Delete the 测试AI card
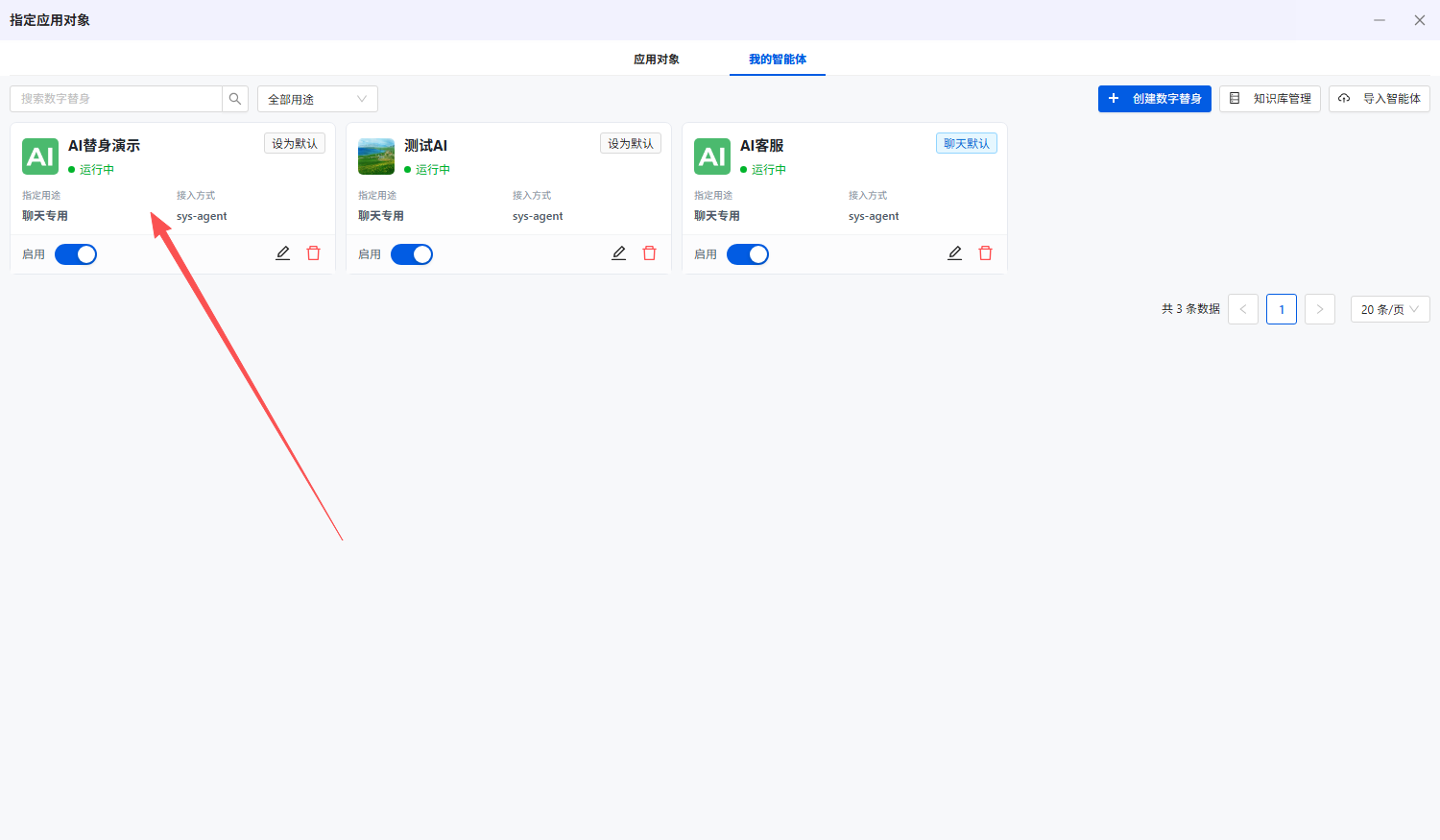This screenshot has width=1440, height=840. pyautogui.click(x=649, y=253)
